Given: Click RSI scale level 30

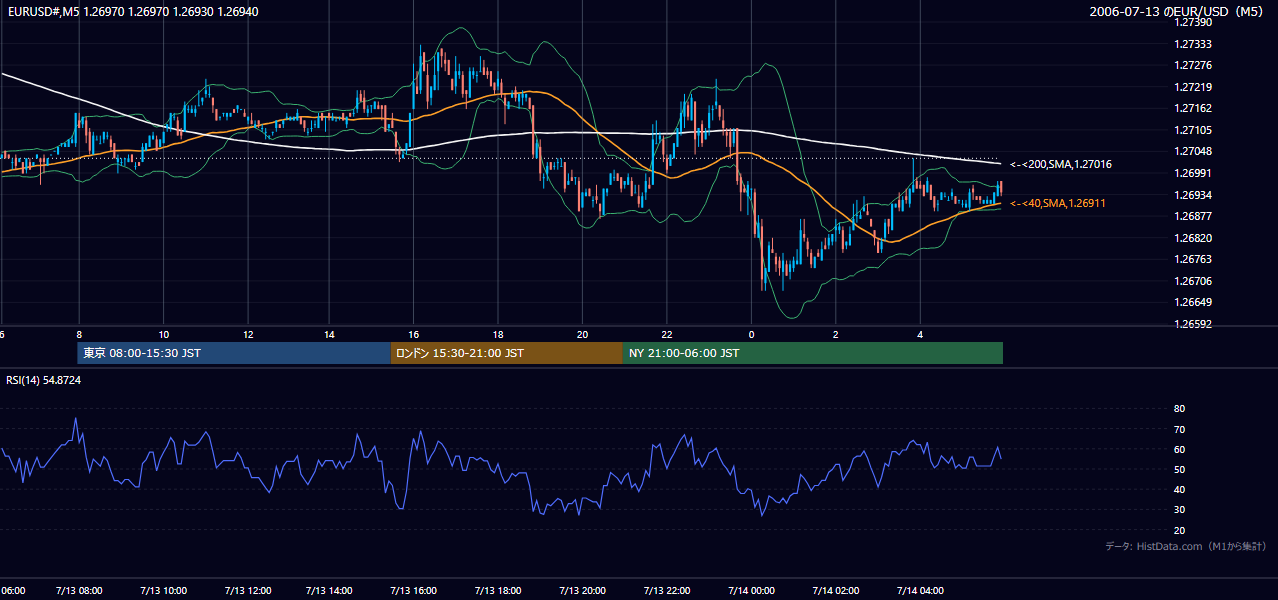Looking at the screenshot, I should pyautogui.click(x=1180, y=510).
